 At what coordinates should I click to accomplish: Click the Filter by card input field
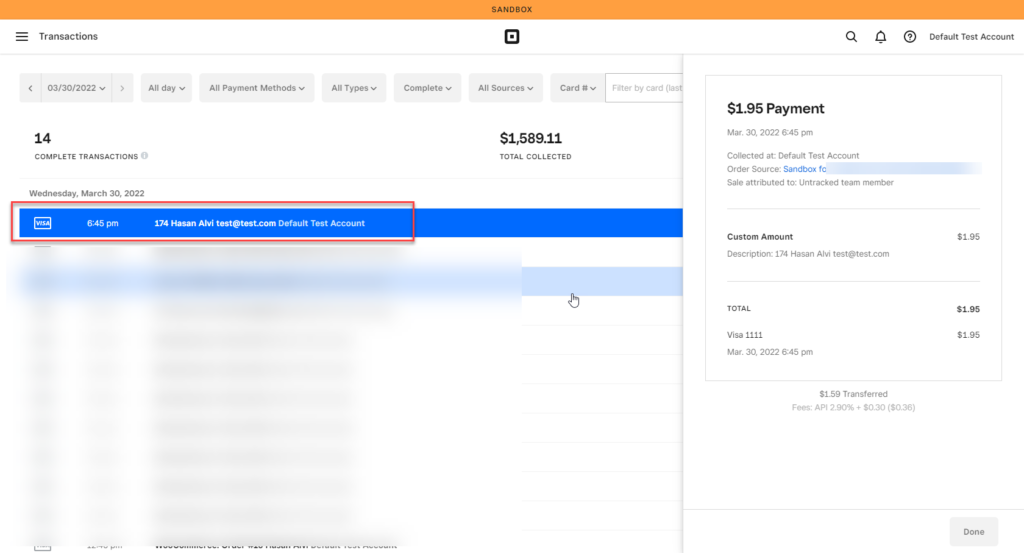[645, 88]
